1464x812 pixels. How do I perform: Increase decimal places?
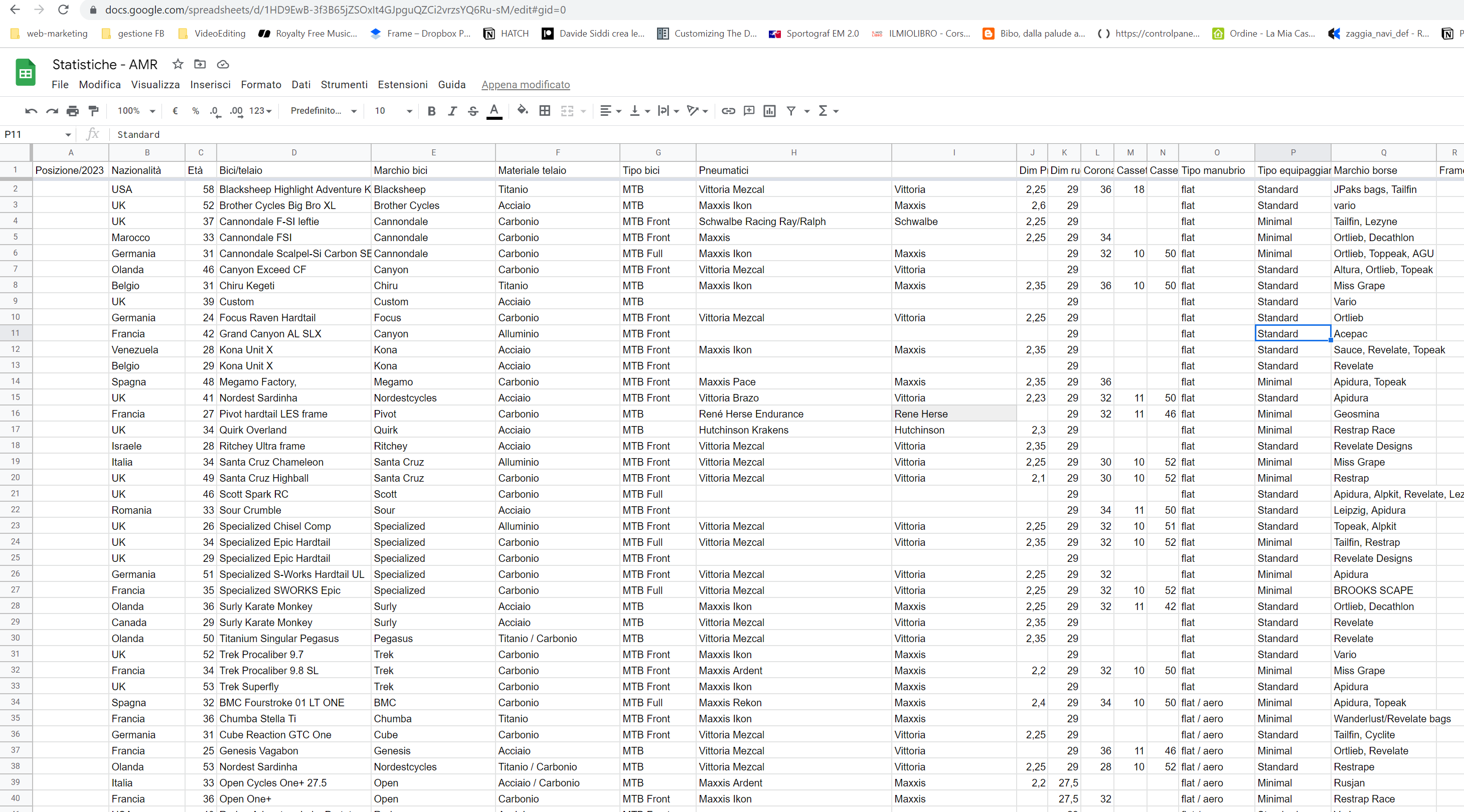pos(236,111)
